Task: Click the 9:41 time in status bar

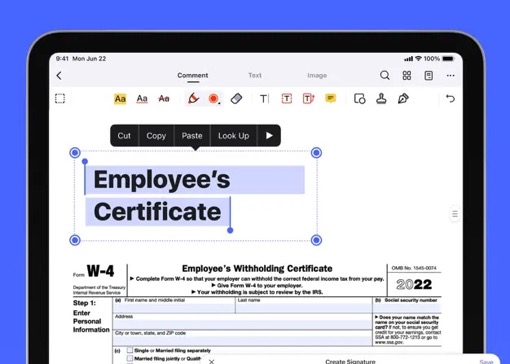Action: 62,59
